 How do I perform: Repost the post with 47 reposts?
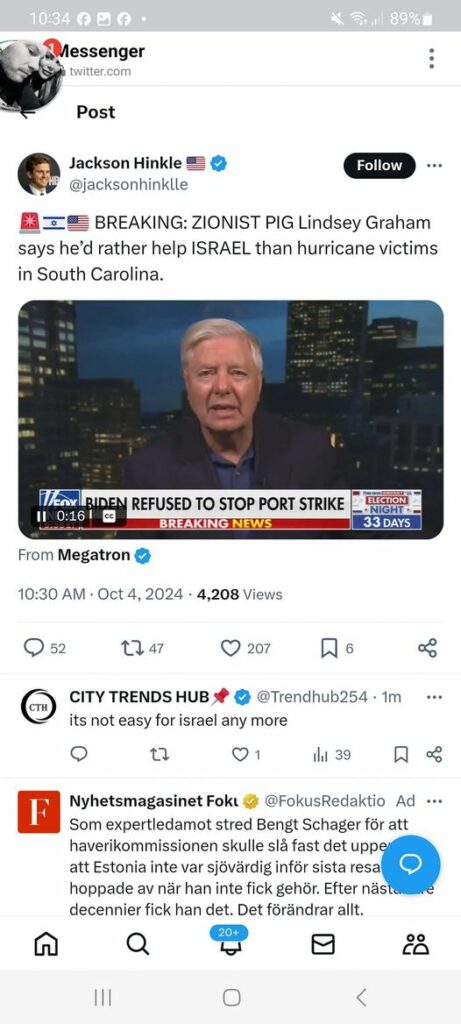(132, 648)
